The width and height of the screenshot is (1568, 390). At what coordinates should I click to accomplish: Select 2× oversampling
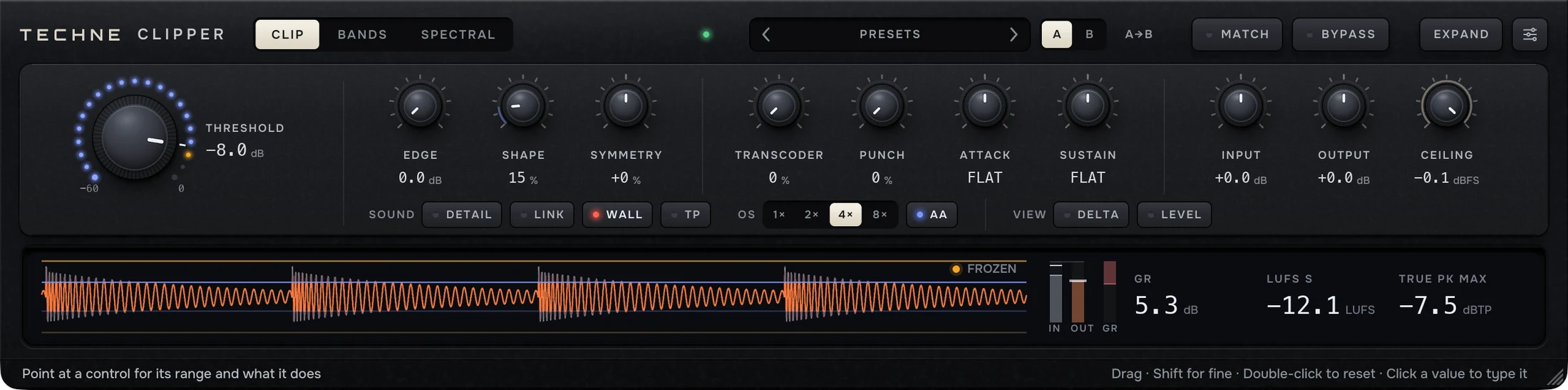[812, 215]
